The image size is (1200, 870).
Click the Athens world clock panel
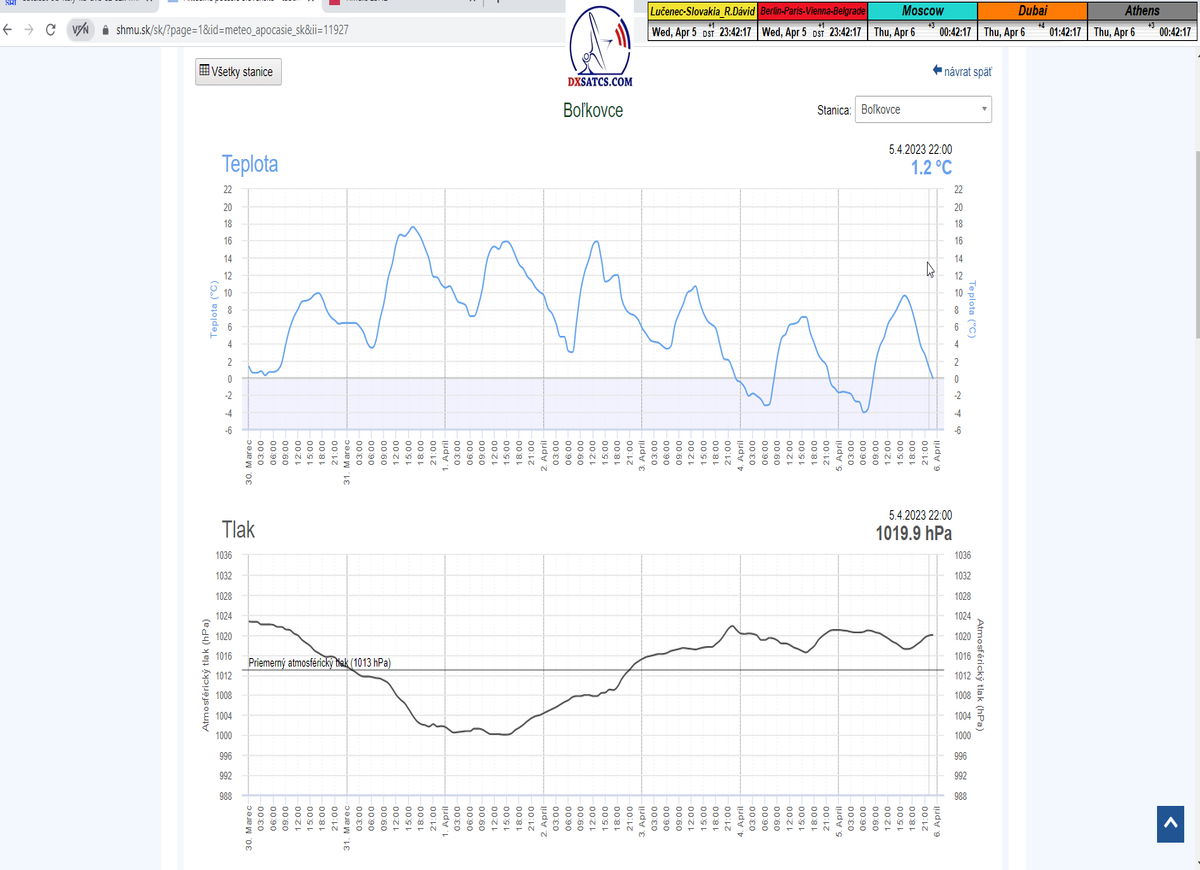click(1142, 21)
